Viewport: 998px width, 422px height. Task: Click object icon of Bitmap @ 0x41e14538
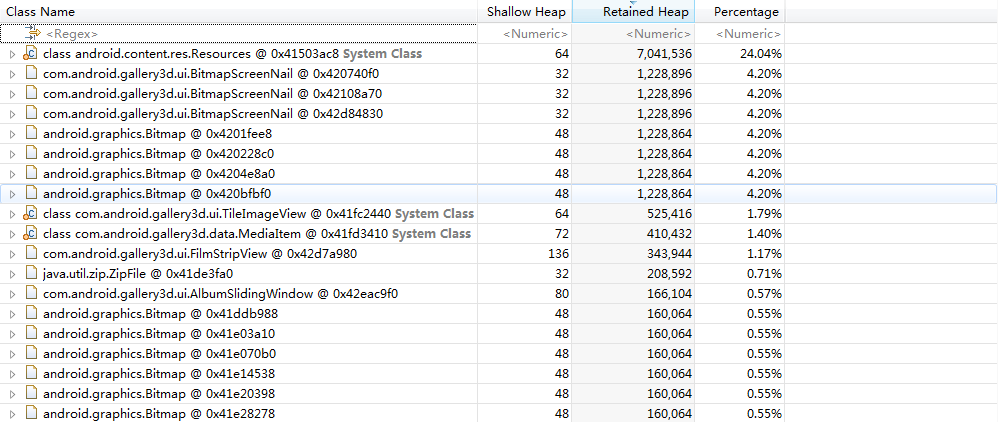31,373
